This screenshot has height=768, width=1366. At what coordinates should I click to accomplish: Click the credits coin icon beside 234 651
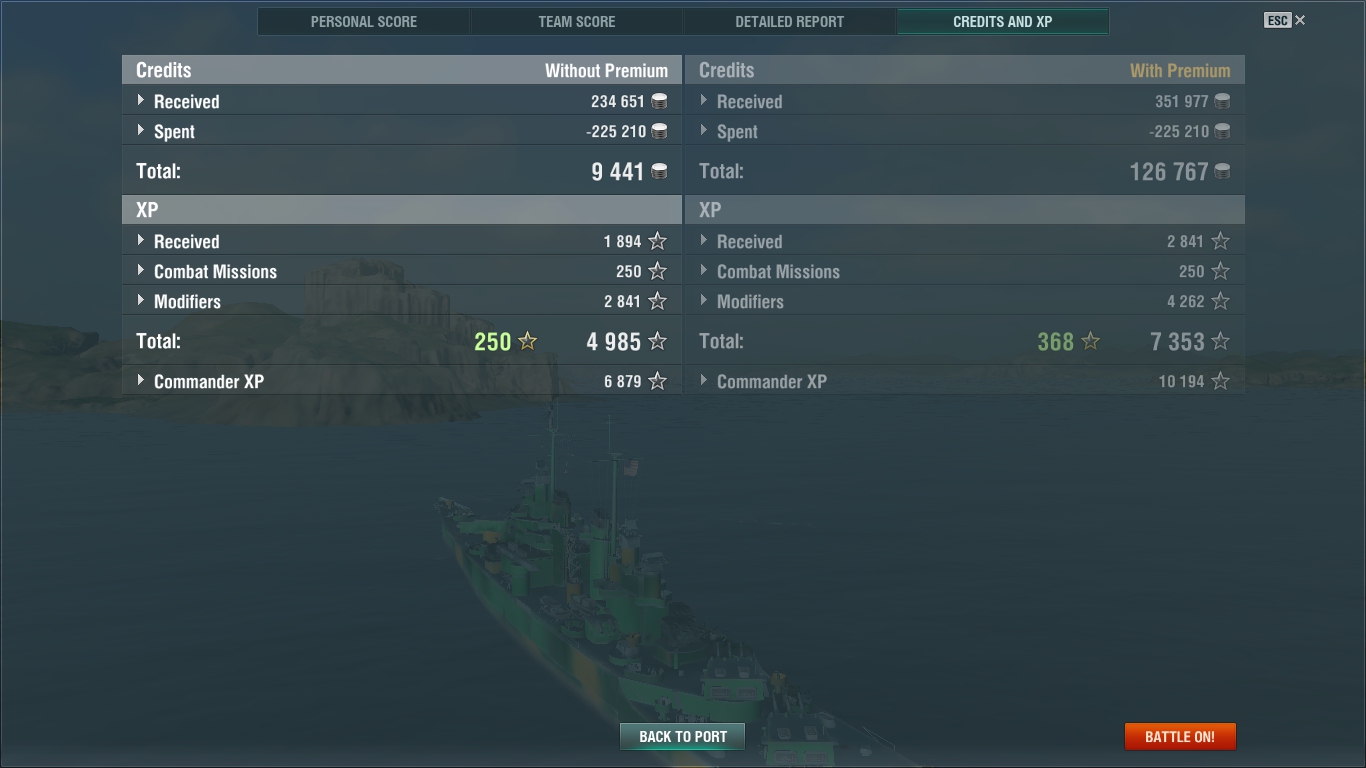point(659,101)
